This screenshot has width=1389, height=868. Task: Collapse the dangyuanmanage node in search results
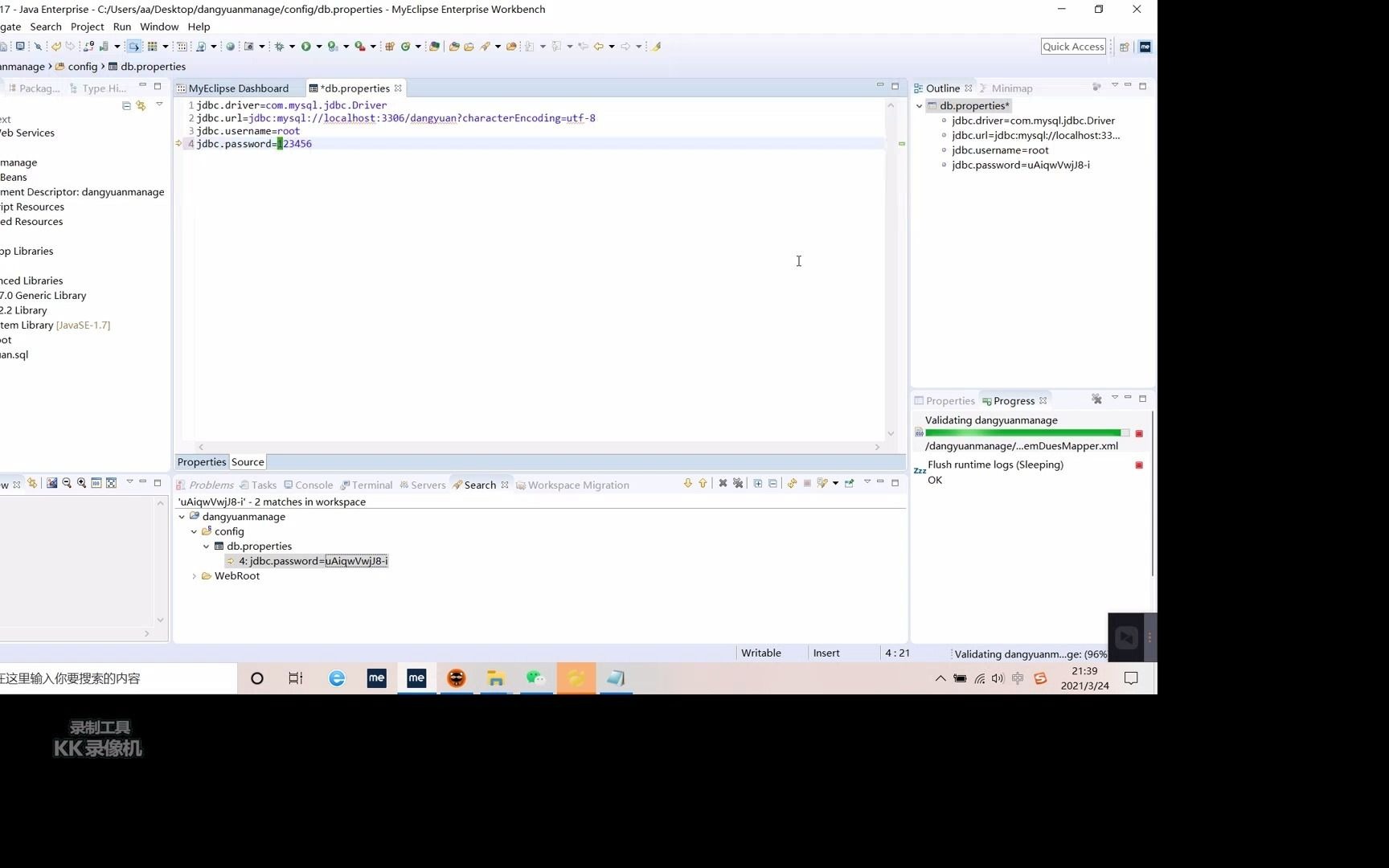point(182,517)
